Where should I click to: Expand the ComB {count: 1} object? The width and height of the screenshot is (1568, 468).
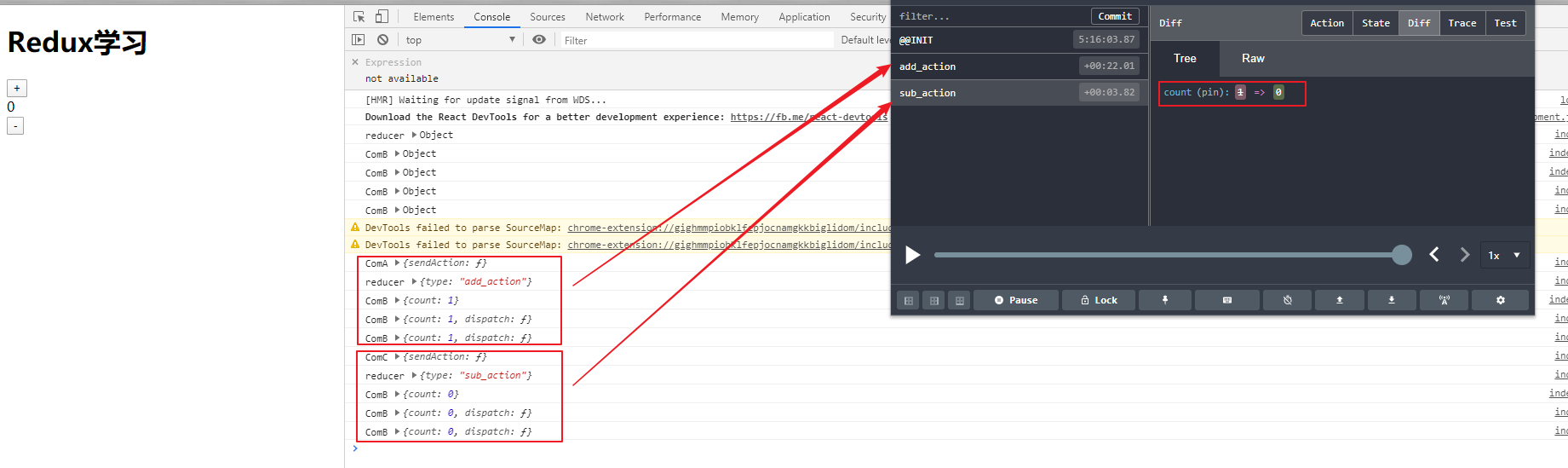[398, 300]
